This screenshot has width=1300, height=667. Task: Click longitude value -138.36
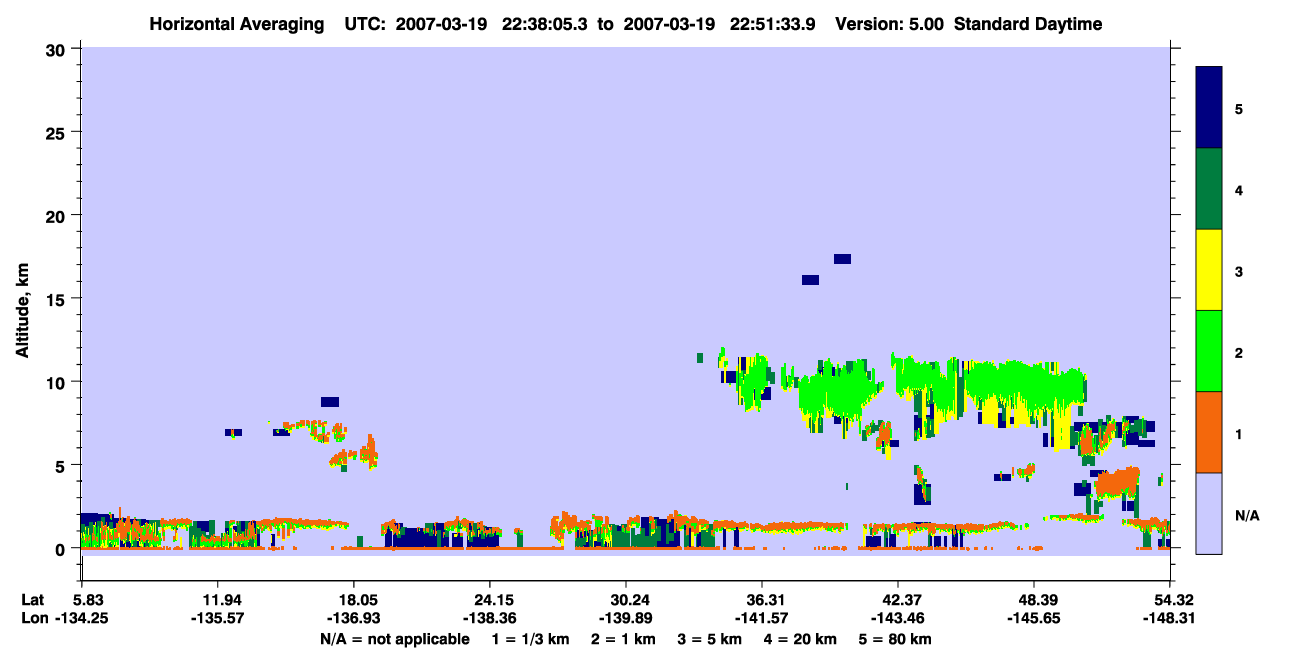[490, 618]
